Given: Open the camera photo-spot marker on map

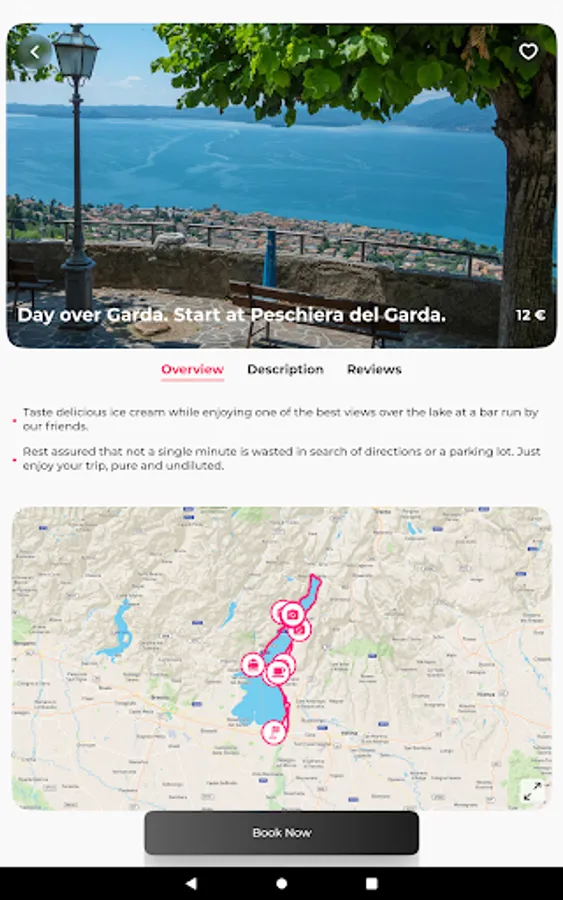Looking at the screenshot, I should click(x=293, y=615).
